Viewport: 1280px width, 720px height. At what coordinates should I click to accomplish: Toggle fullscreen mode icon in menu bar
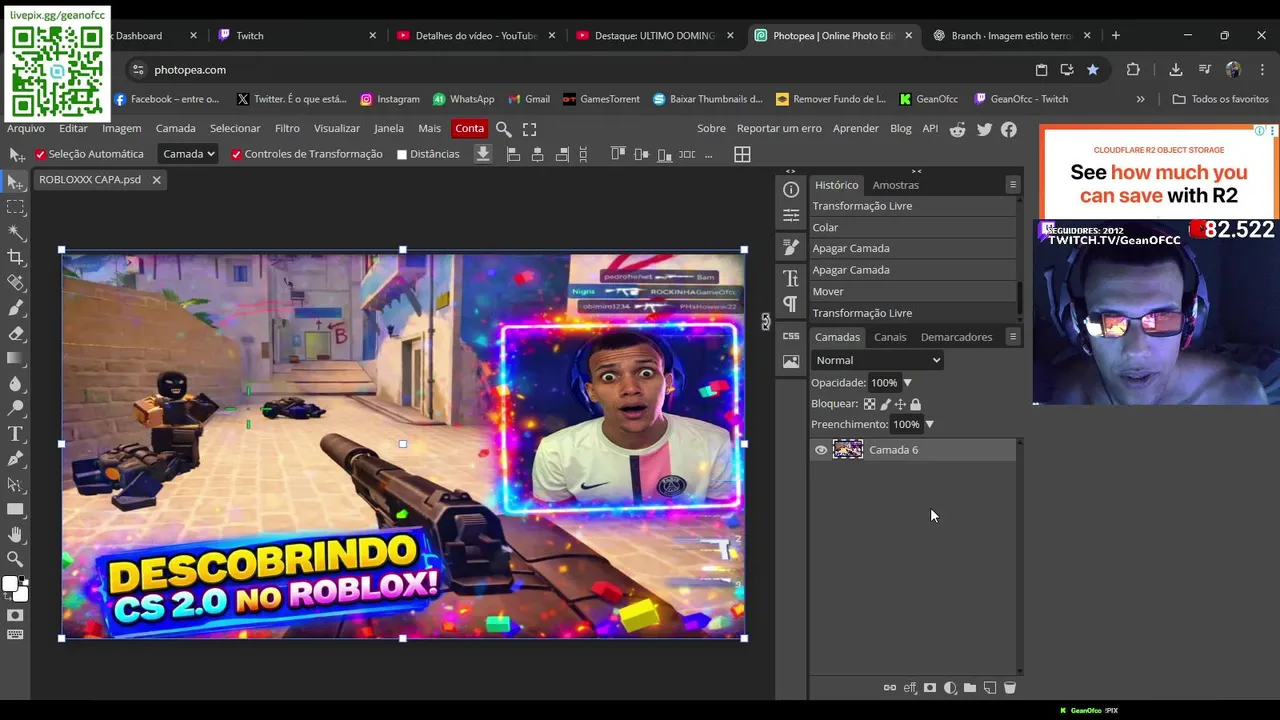coord(530,129)
